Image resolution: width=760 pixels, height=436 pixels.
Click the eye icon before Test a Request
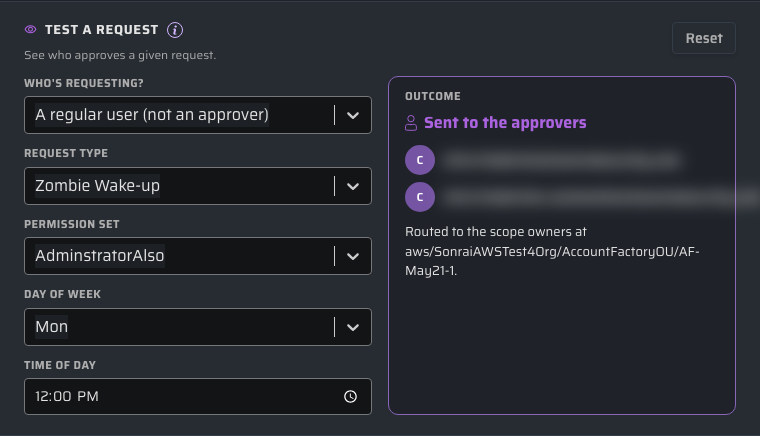click(31, 30)
